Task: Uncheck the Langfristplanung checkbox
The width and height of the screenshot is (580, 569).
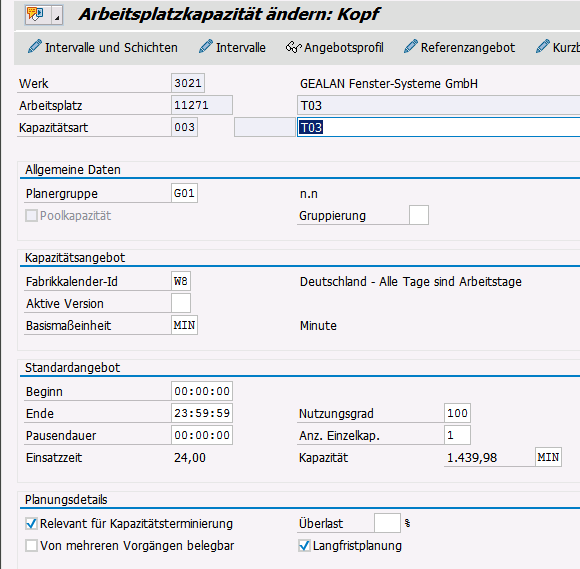Action: click(304, 545)
